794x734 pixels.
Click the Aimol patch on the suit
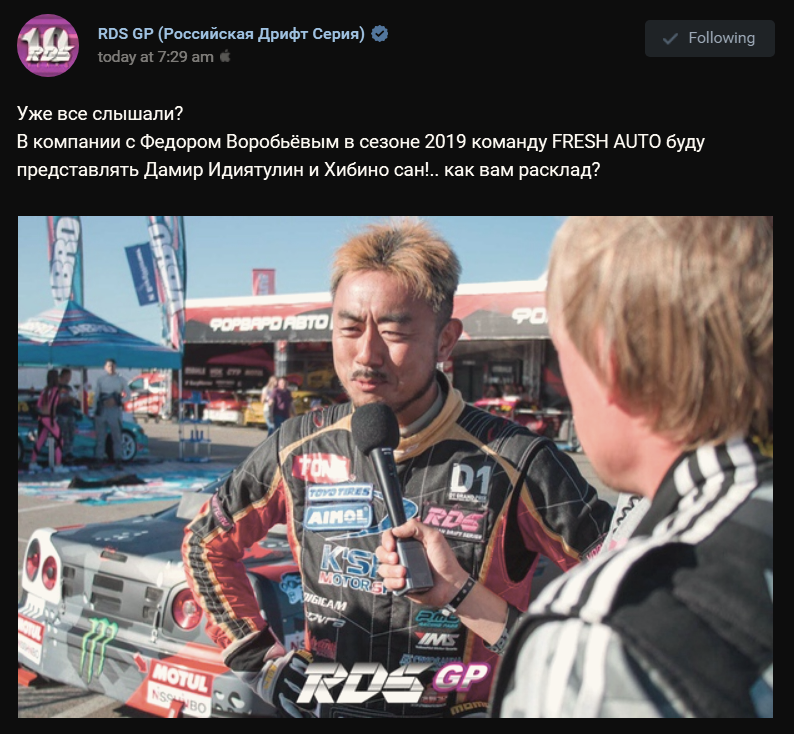[x=337, y=517]
